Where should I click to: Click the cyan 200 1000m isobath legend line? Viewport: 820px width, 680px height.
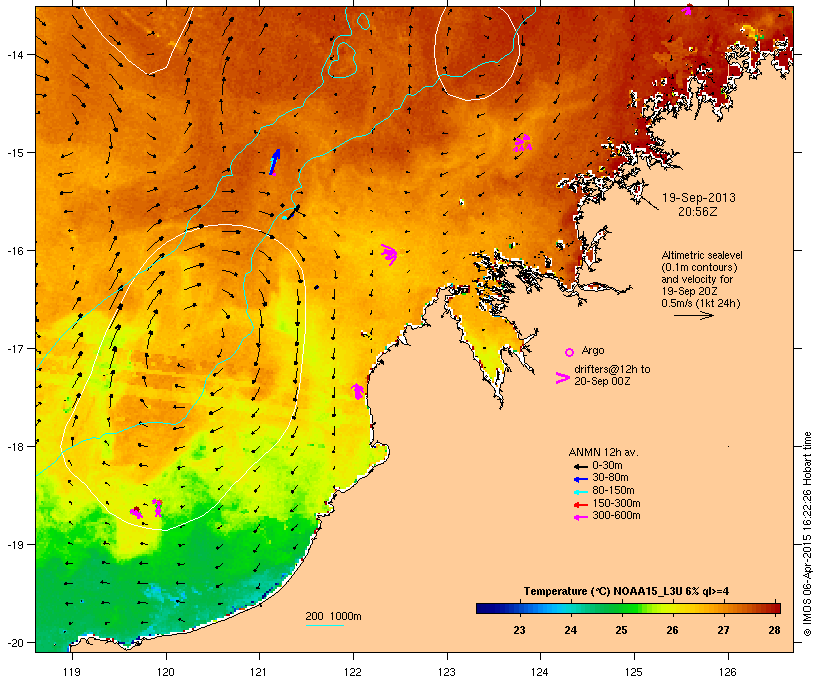324,625
